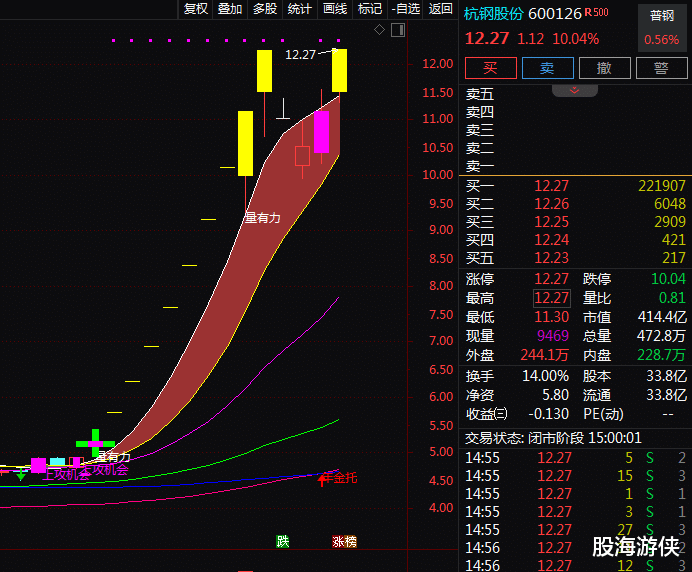
Task: Click the 12.27 price label on chart
Action: click(x=300, y=55)
